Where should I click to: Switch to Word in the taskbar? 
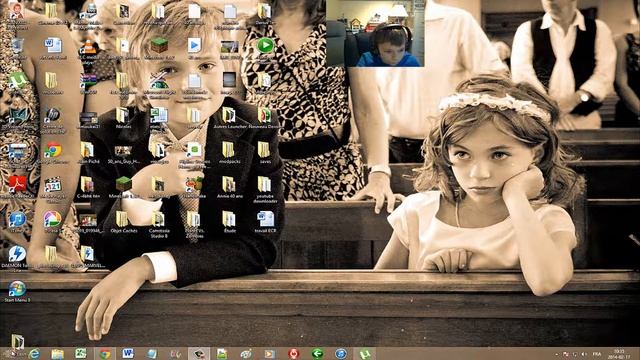(128, 354)
